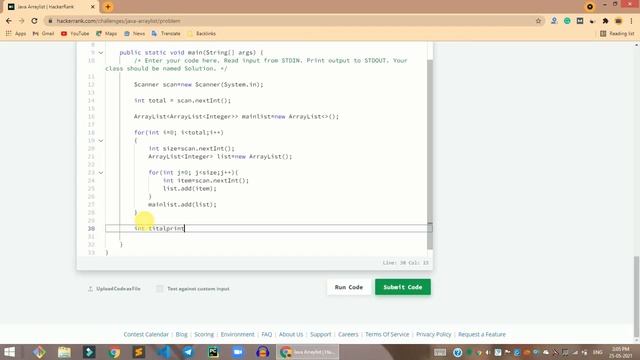Open the Maps bookmark

[x=107, y=33]
